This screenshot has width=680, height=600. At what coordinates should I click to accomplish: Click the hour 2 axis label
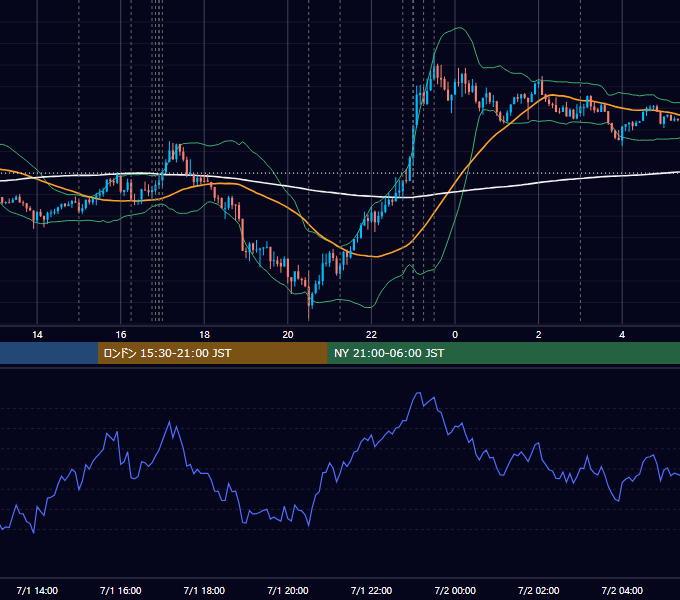(539, 335)
